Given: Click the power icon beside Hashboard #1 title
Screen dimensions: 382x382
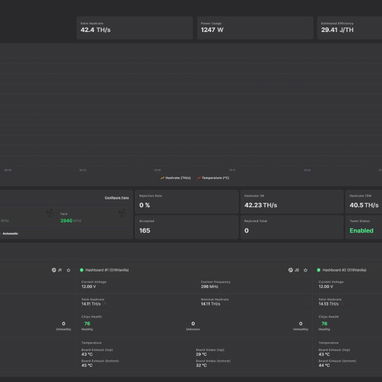Looking at the screenshot, I should click(69, 270).
